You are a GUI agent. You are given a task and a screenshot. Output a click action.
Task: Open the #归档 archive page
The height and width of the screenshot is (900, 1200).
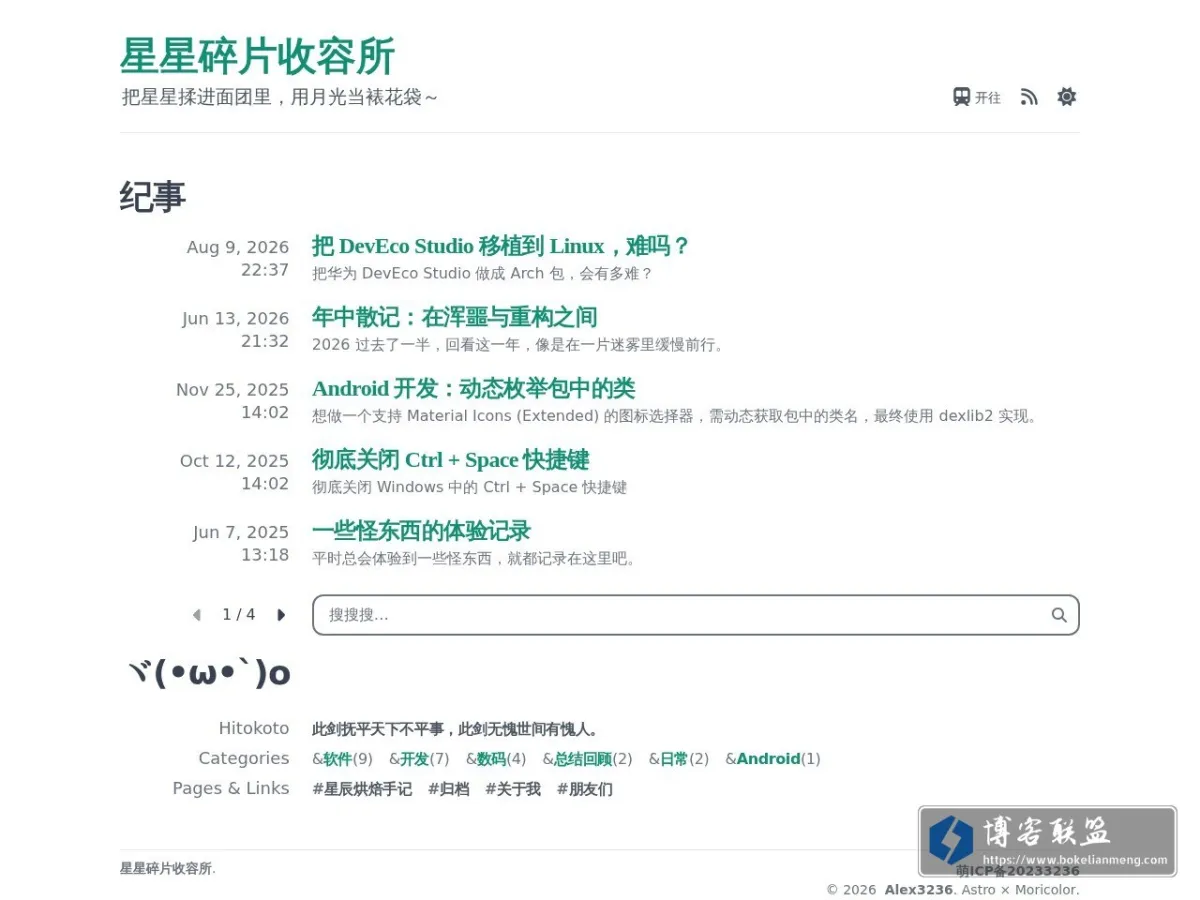448,789
